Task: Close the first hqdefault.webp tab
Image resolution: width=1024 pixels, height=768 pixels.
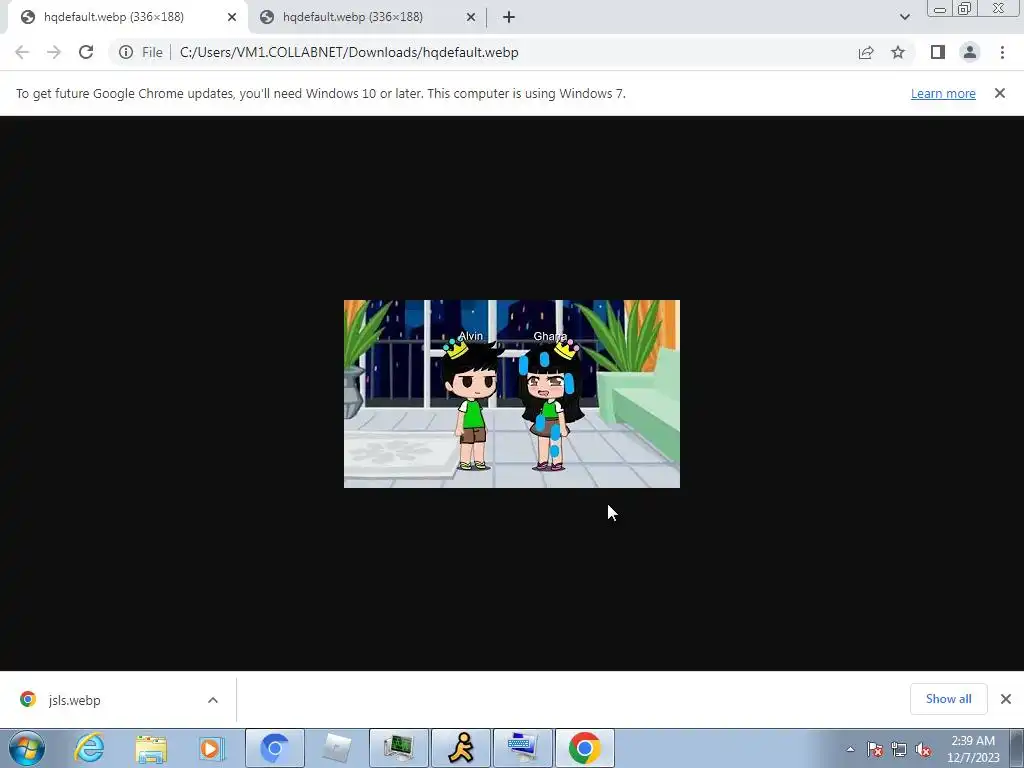Action: tap(232, 18)
